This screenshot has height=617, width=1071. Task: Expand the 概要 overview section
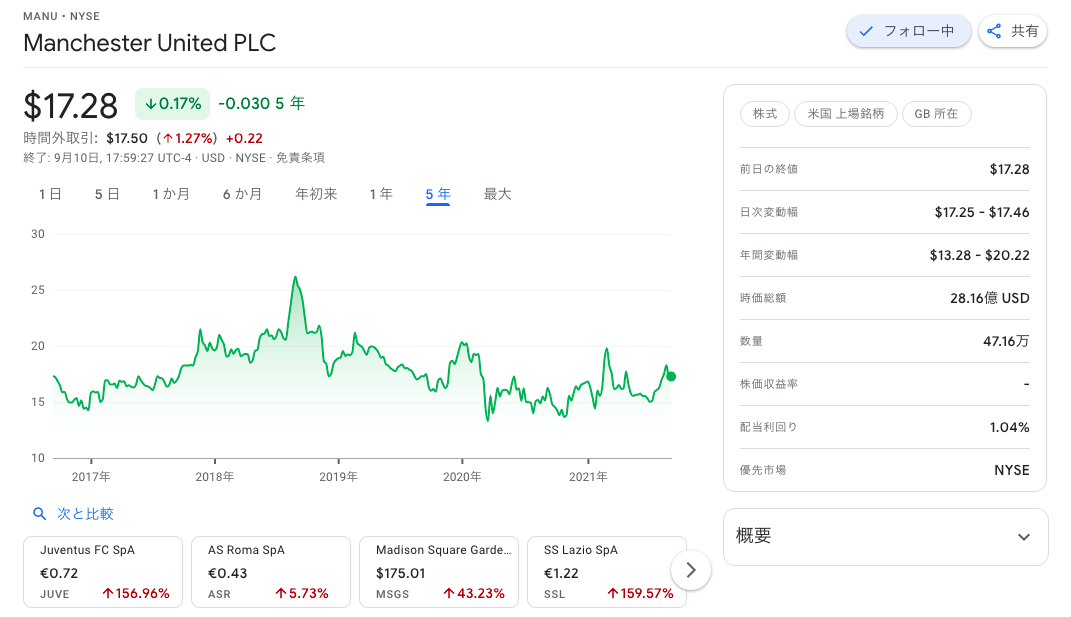click(x=885, y=536)
